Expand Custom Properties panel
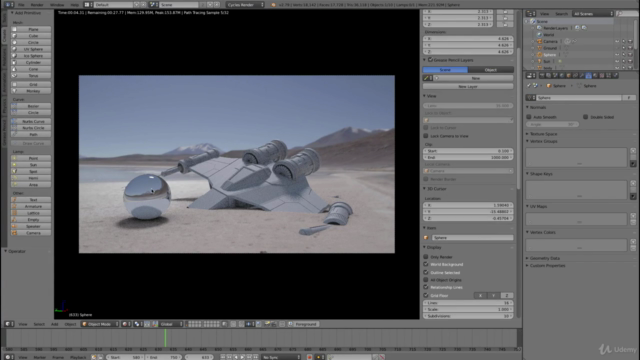This screenshot has width=640, height=360. pos(547,266)
